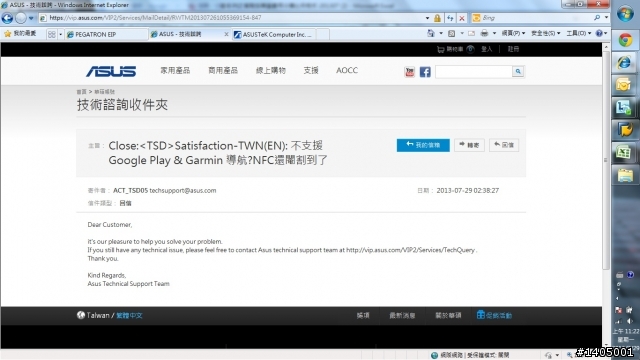Click the Bing magnifier search icon
The height and width of the screenshot is (360, 640).
tap(597, 18)
